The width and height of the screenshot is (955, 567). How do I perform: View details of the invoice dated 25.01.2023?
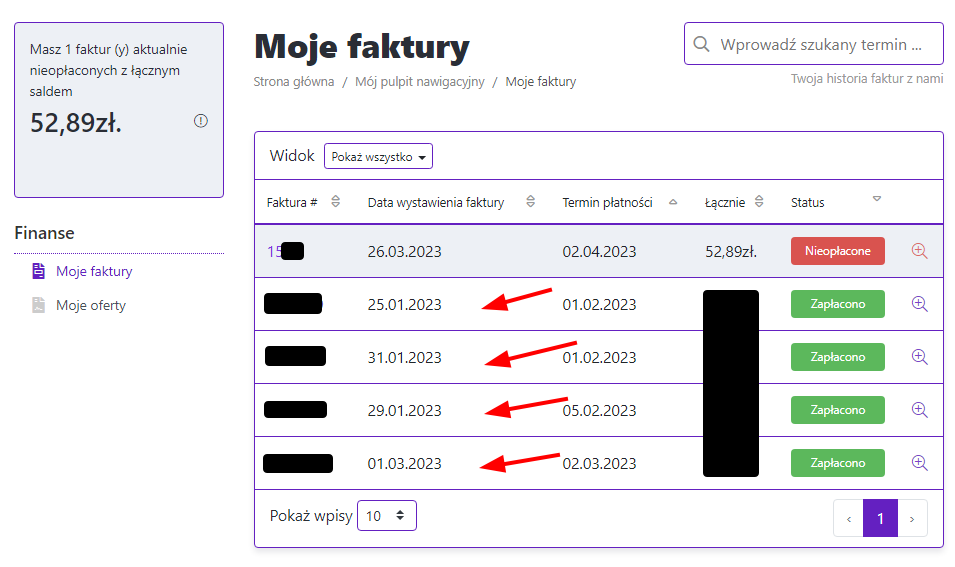(920, 303)
